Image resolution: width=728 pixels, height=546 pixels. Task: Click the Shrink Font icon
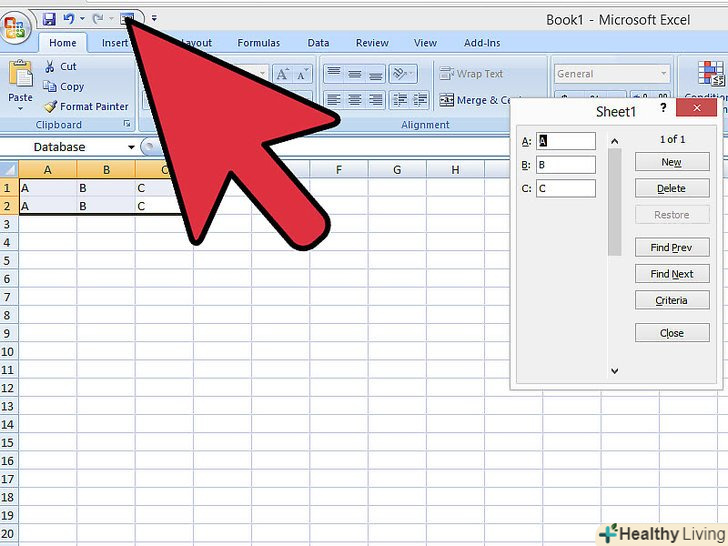pos(302,74)
